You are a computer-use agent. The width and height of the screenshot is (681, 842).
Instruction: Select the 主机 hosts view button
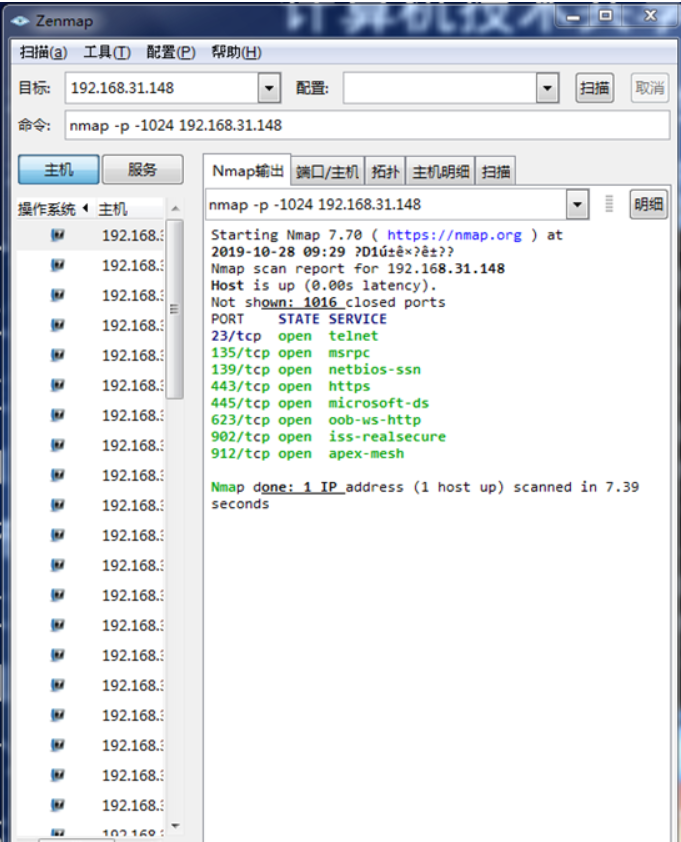coord(59,170)
